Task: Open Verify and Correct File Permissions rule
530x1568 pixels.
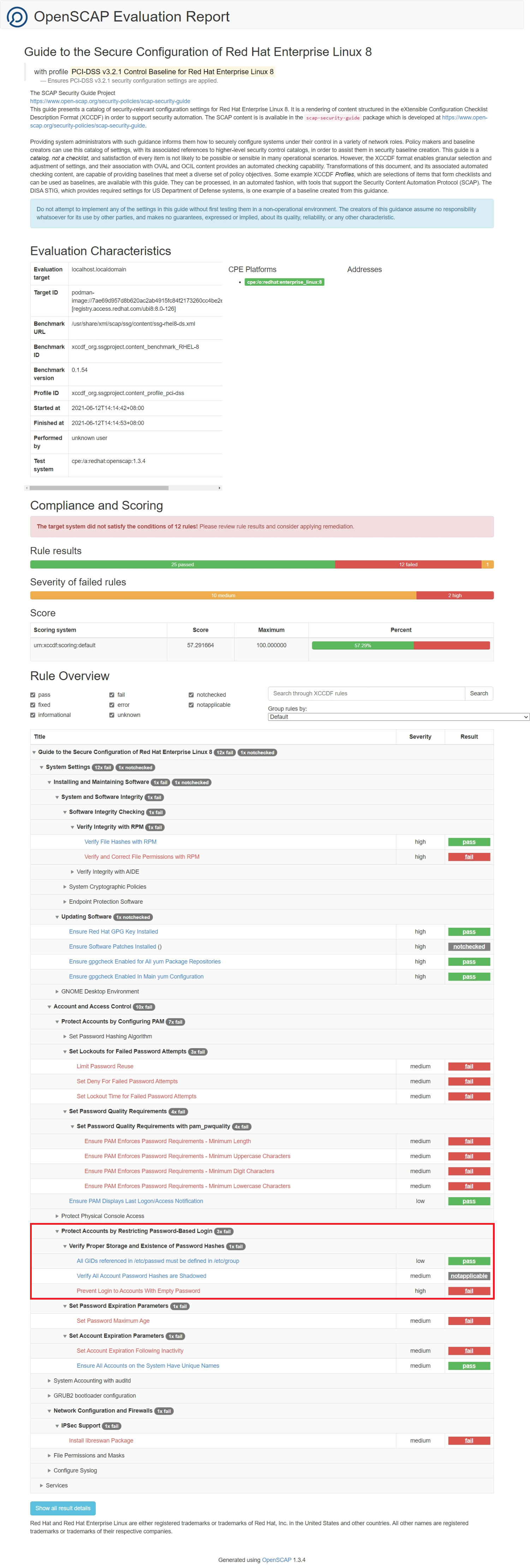Action: tap(142, 856)
